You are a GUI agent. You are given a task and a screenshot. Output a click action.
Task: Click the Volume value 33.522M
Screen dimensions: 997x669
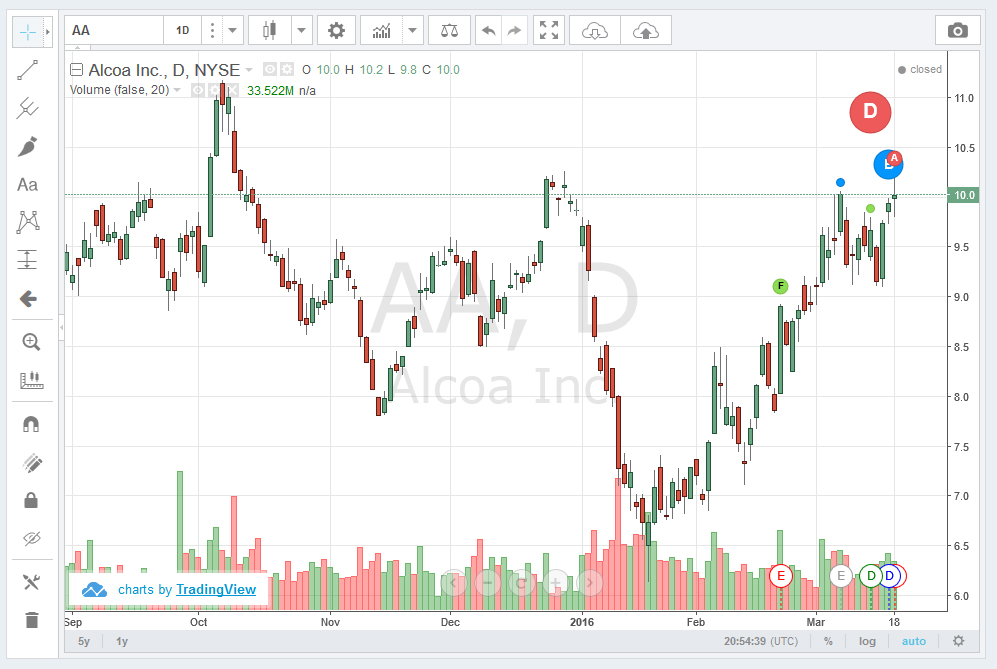pyautogui.click(x=270, y=90)
